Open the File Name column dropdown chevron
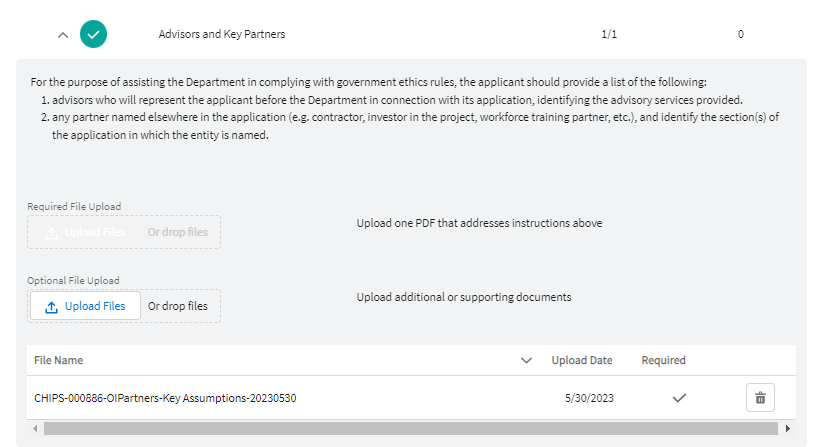This screenshot has width=823, height=447. click(x=526, y=360)
